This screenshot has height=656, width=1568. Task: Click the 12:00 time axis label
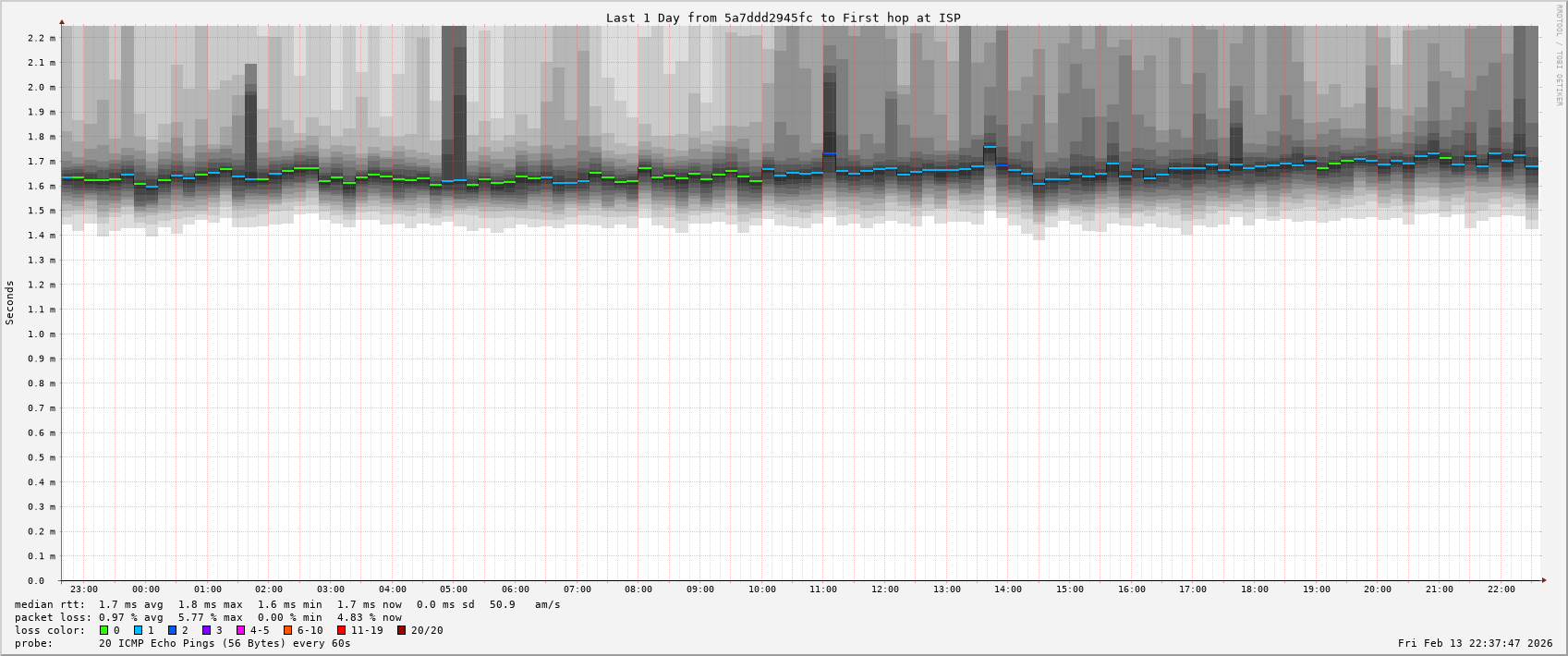point(884,589)
